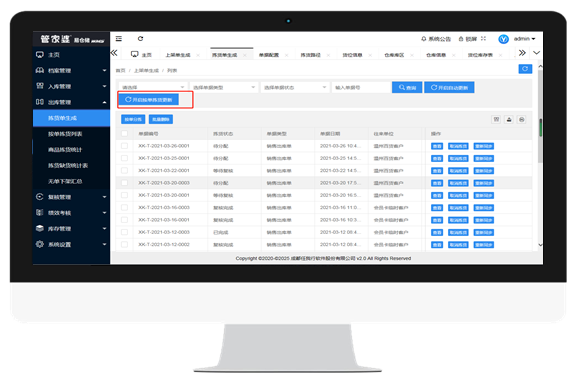The width and height of the screenshot is (576, 378).
Task: Click the blue refresh button under the tab bar
Action: point(525,69)
